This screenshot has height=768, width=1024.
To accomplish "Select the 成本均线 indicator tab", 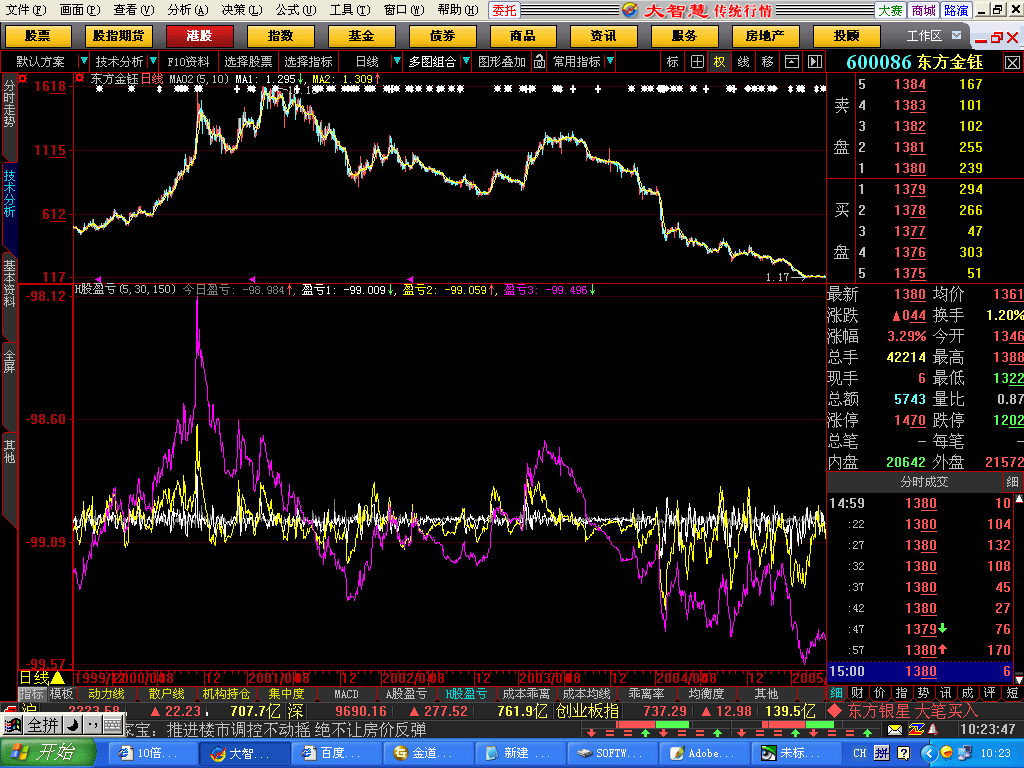I will pos(586,694).
